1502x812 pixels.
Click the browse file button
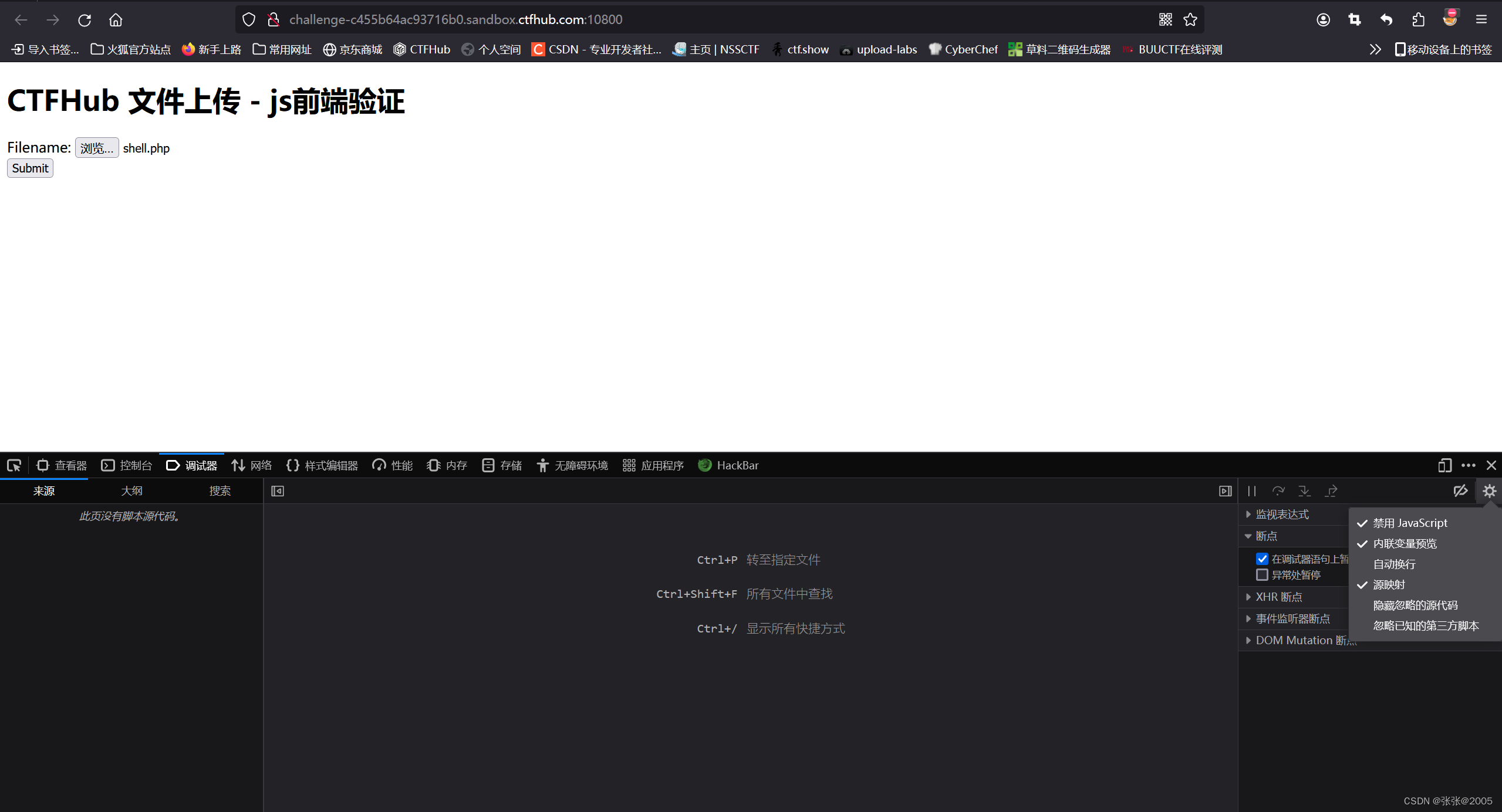(x=97, y=148)
